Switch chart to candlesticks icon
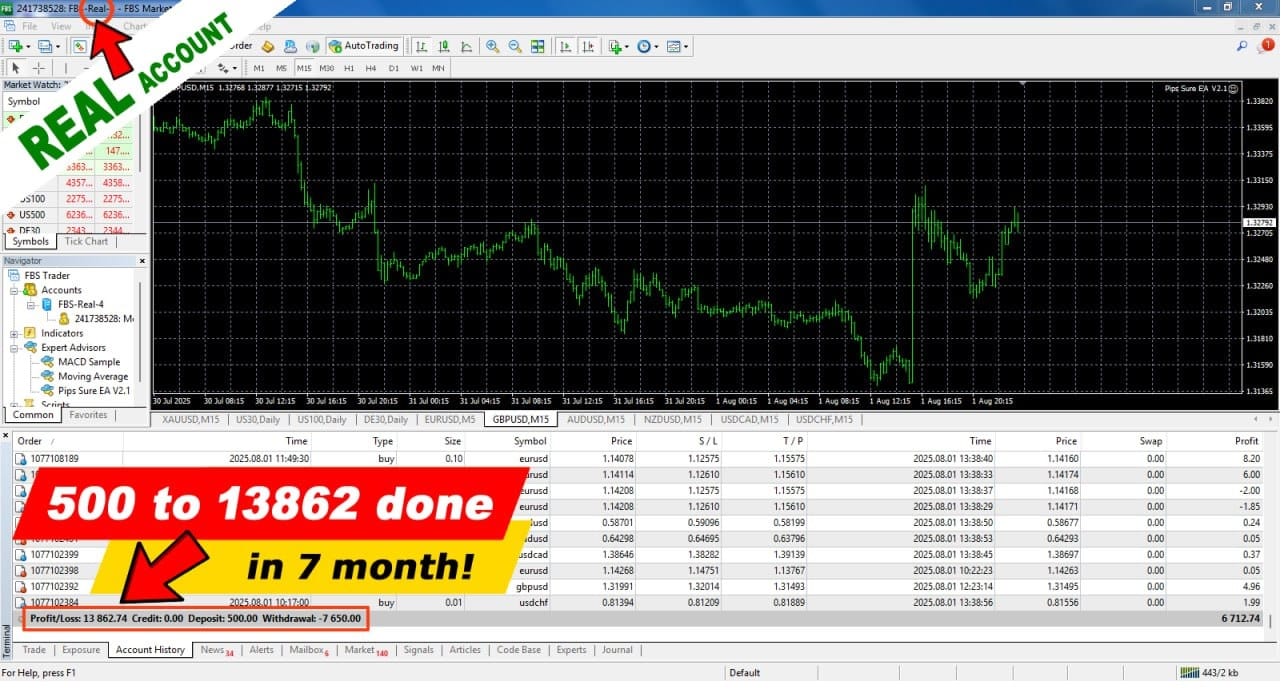This screenshot has width=1284, height=690. point(444,46)
